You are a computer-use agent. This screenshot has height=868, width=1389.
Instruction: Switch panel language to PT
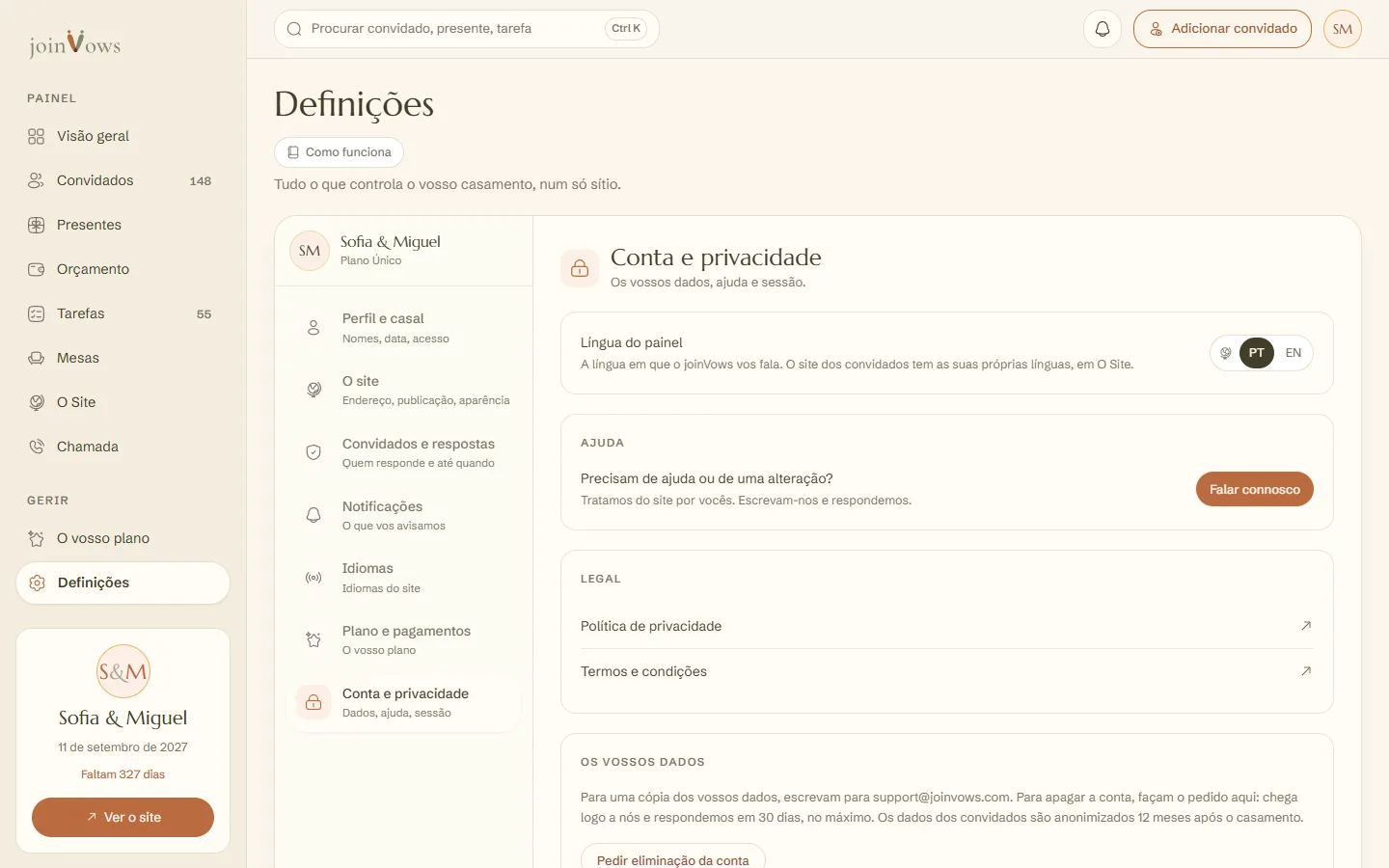coord(1257,353)
